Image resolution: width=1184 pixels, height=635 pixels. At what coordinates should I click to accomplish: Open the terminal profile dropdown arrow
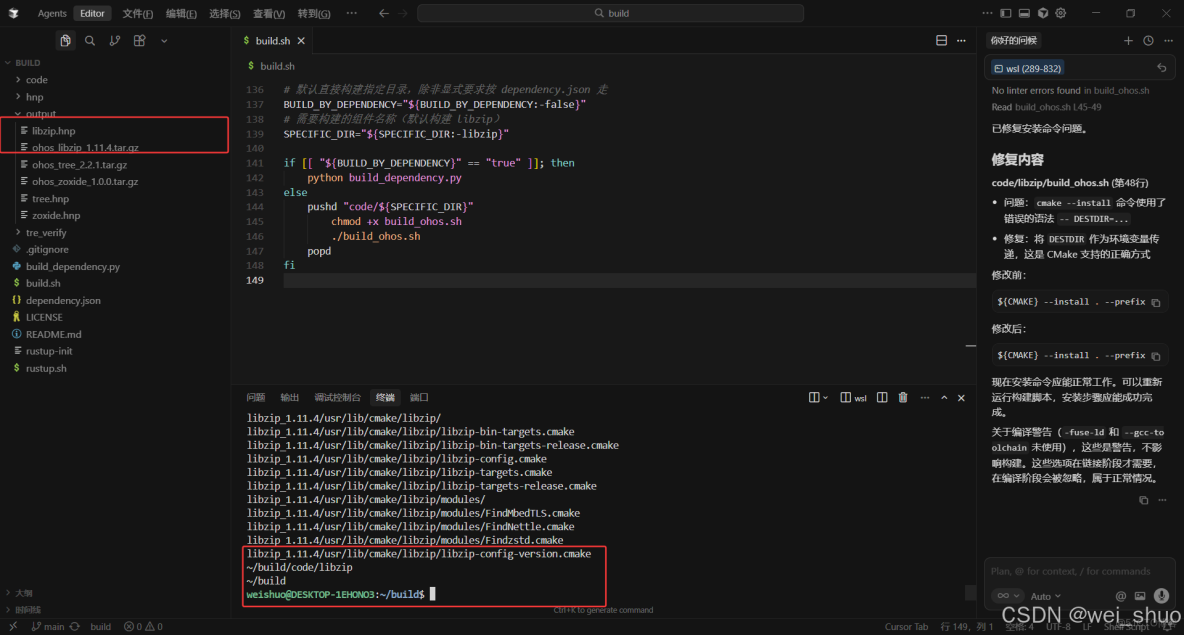pyautogui.click(x=828, y=397)
